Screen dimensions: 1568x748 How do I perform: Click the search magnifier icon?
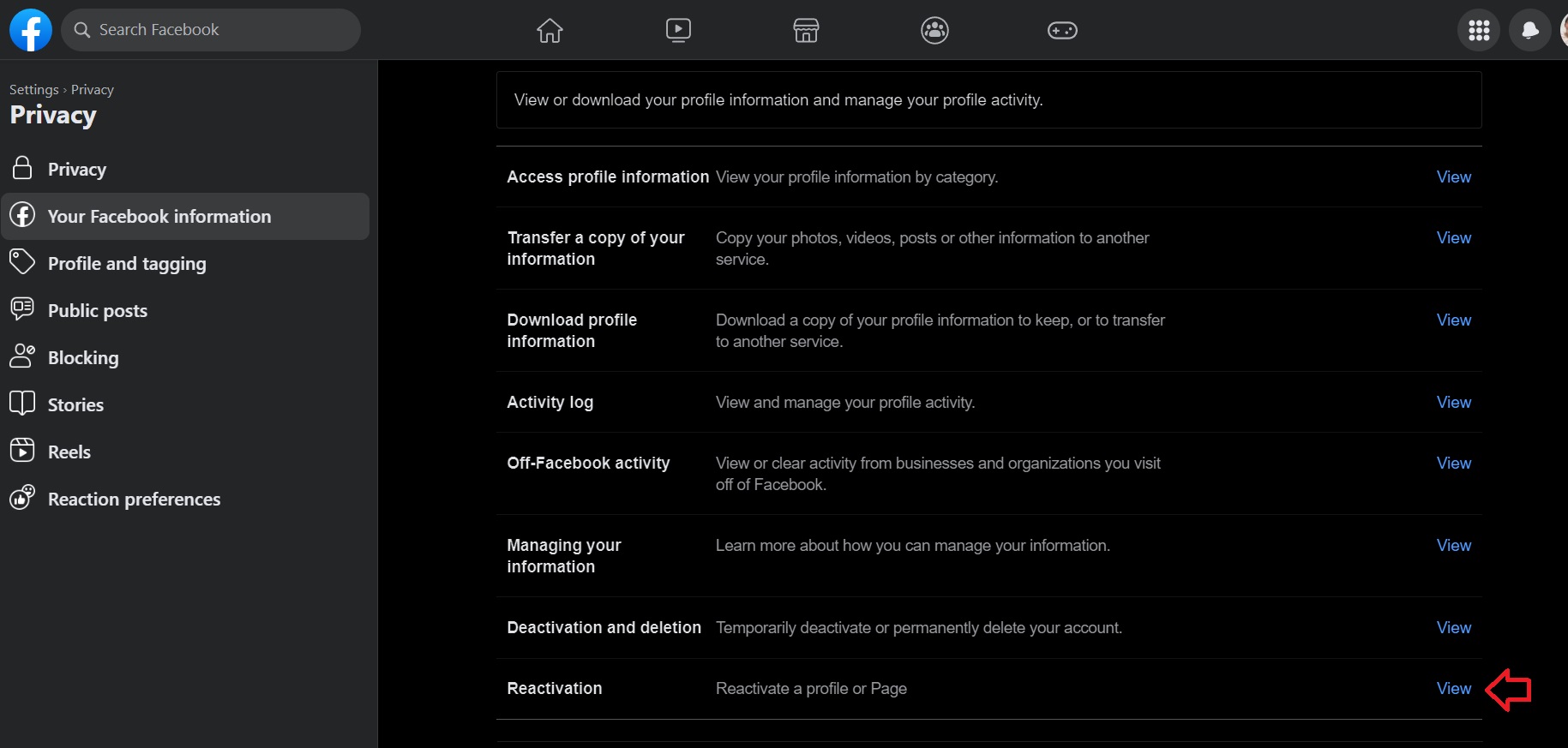82,30
